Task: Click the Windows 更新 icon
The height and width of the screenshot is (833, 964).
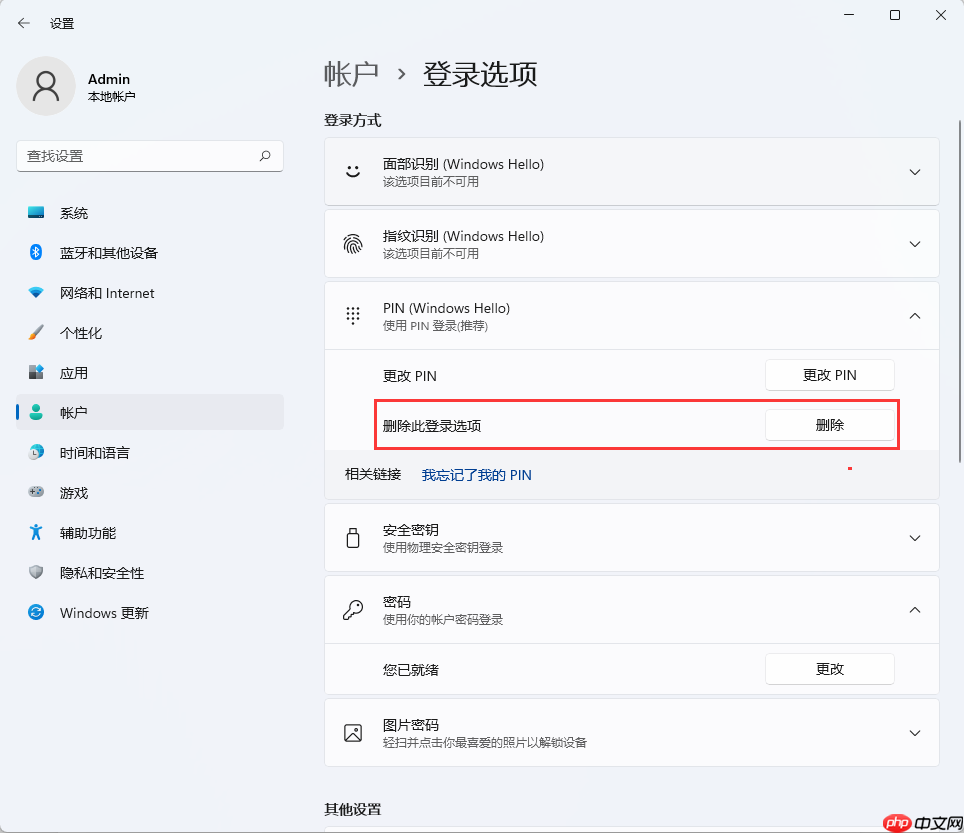Action: 36,612
